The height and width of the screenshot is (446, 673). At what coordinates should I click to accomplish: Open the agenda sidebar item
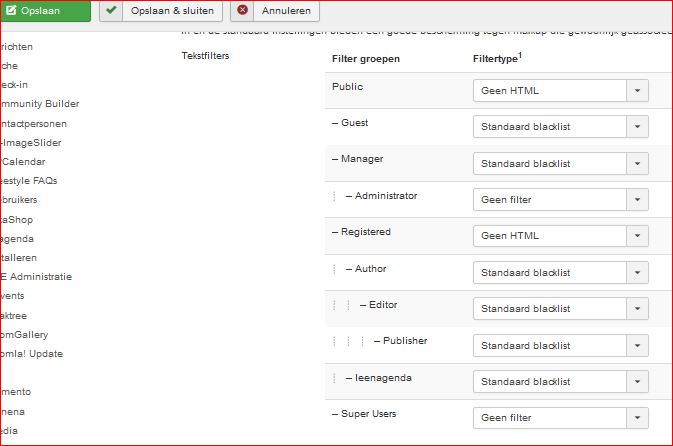pos(17,239)
